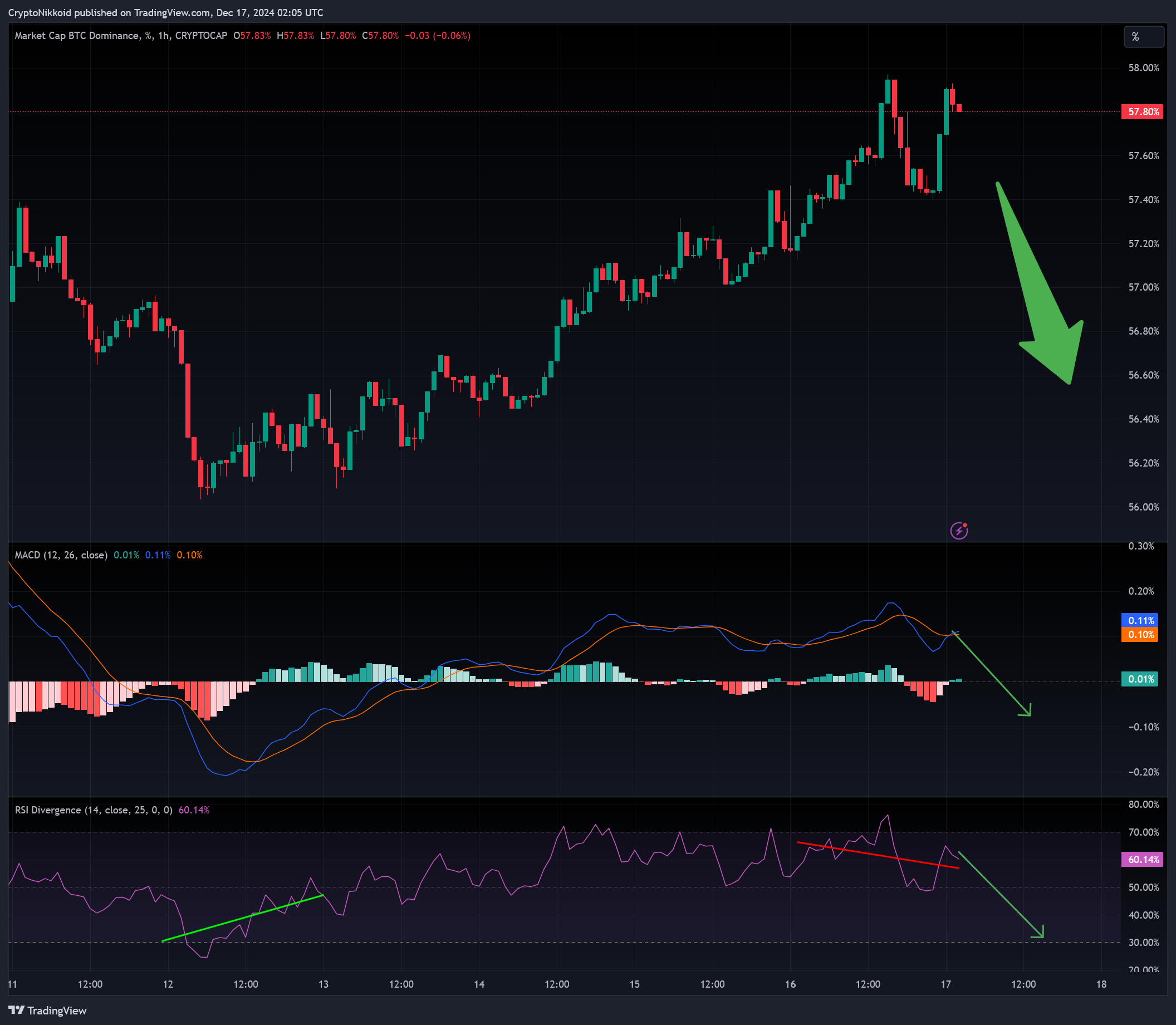Click the pink 60.14% RSI axis label
The height and width of the screenshot is (1025, 1176).
coord(1142,859)
